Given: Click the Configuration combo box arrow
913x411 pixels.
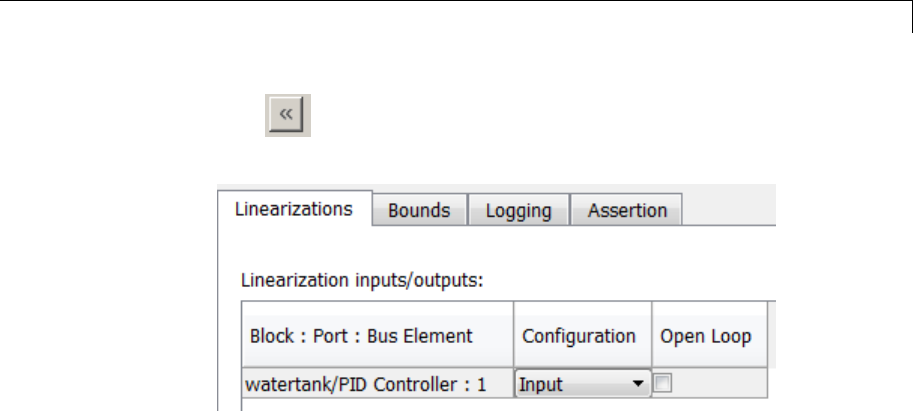Looking at the screenshot, I should tap(637, 384).
